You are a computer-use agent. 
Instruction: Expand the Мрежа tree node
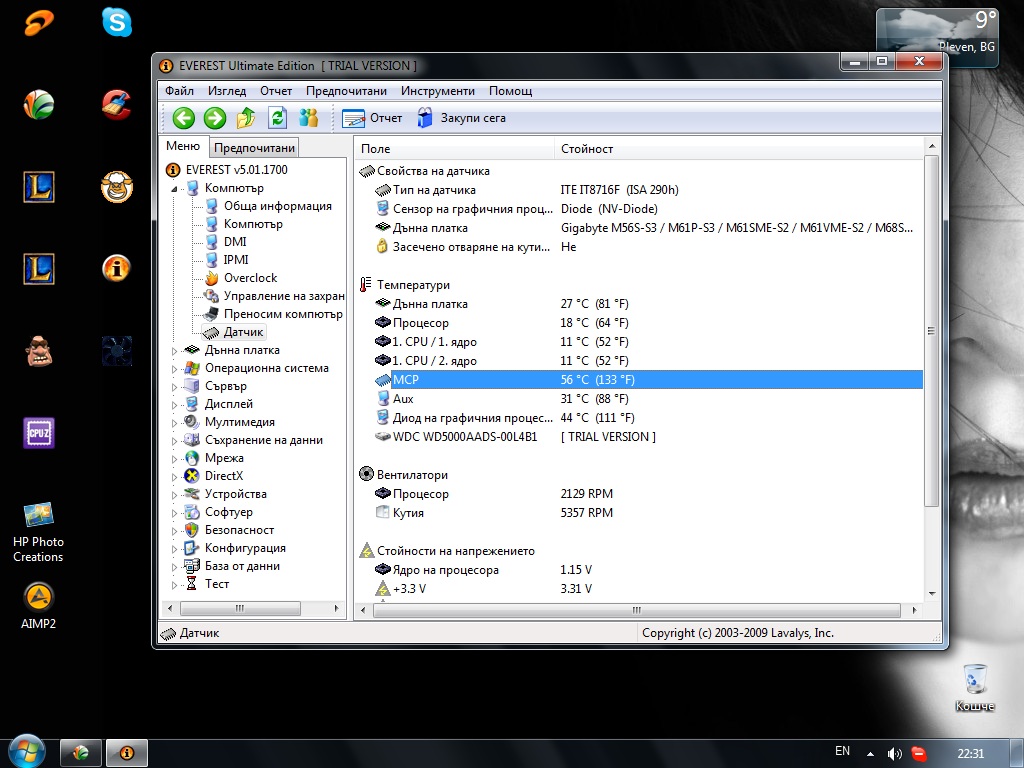[174, 459]
